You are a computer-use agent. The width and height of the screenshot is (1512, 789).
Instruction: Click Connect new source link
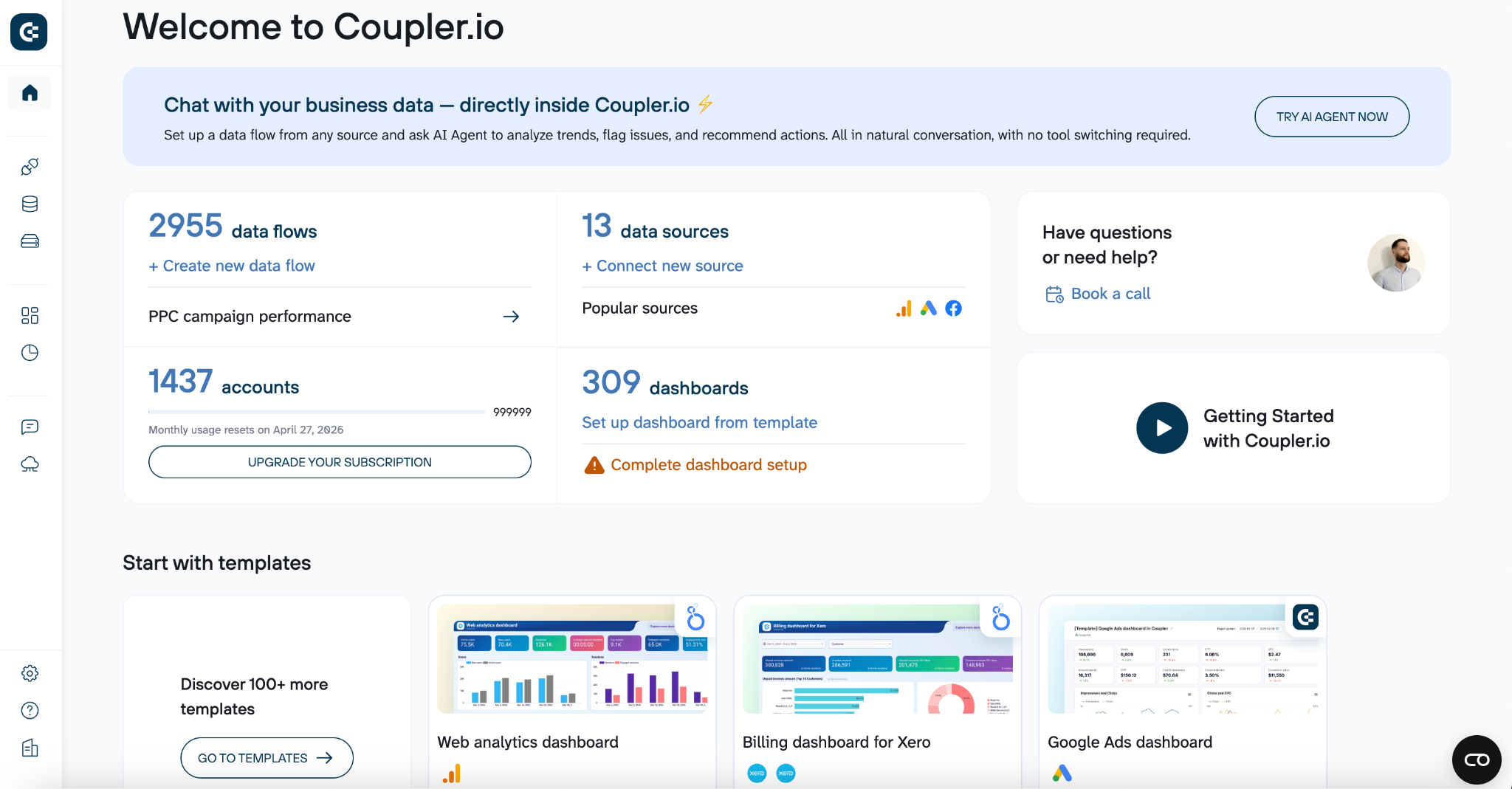tap(662, 266)
